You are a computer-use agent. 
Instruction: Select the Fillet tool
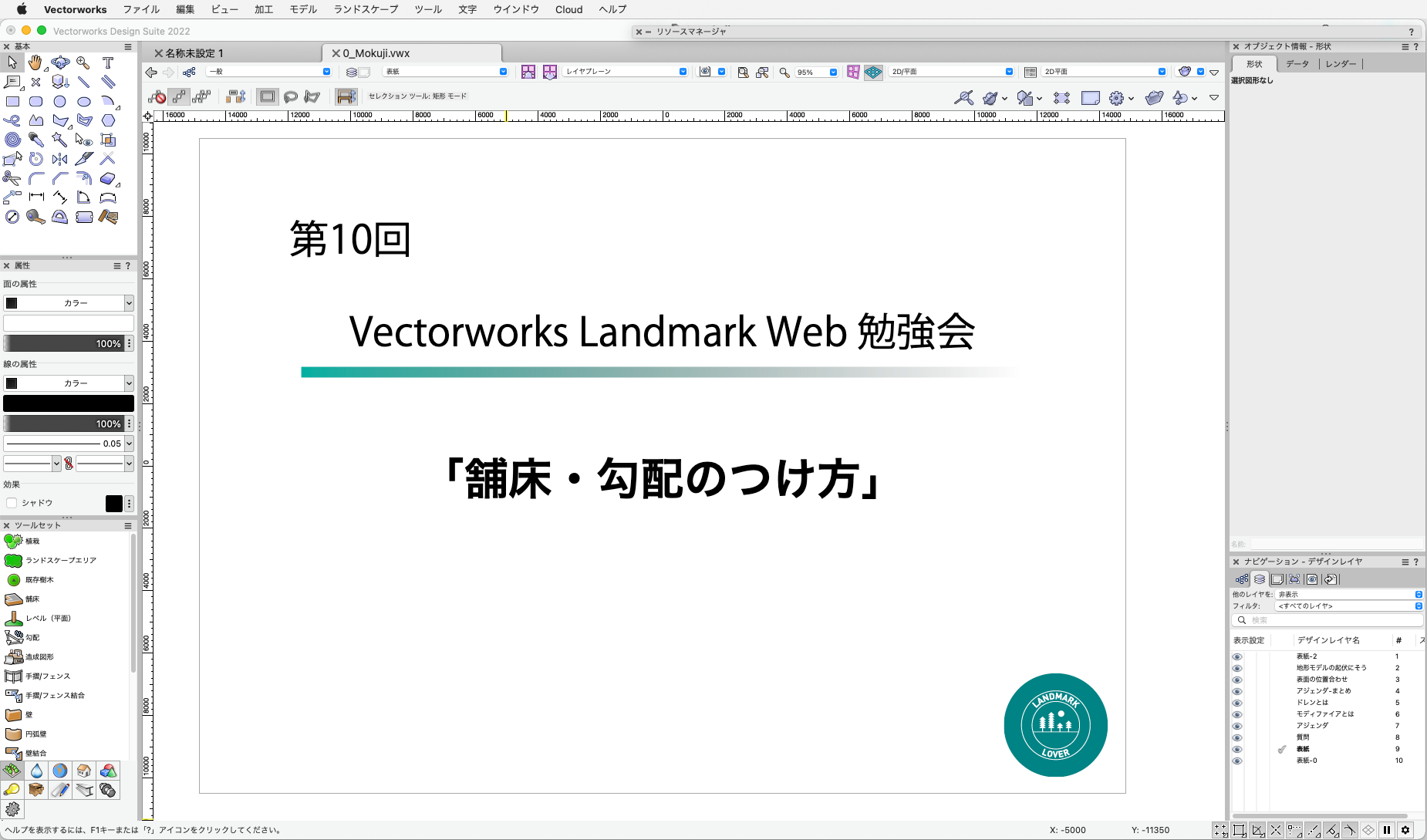point(35,178)
